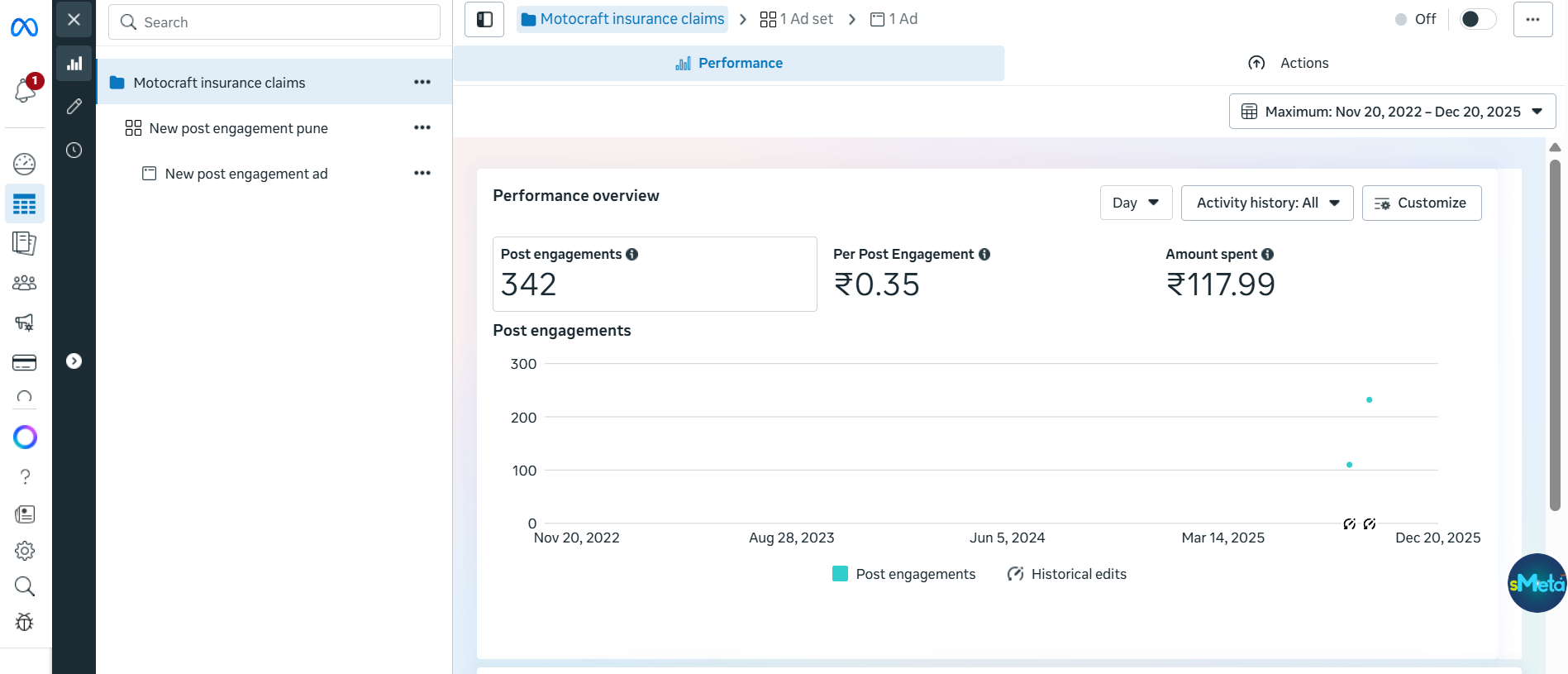Switch to the Performance tab
Viewport: 1568px width, 674px height.
(729, 63)
